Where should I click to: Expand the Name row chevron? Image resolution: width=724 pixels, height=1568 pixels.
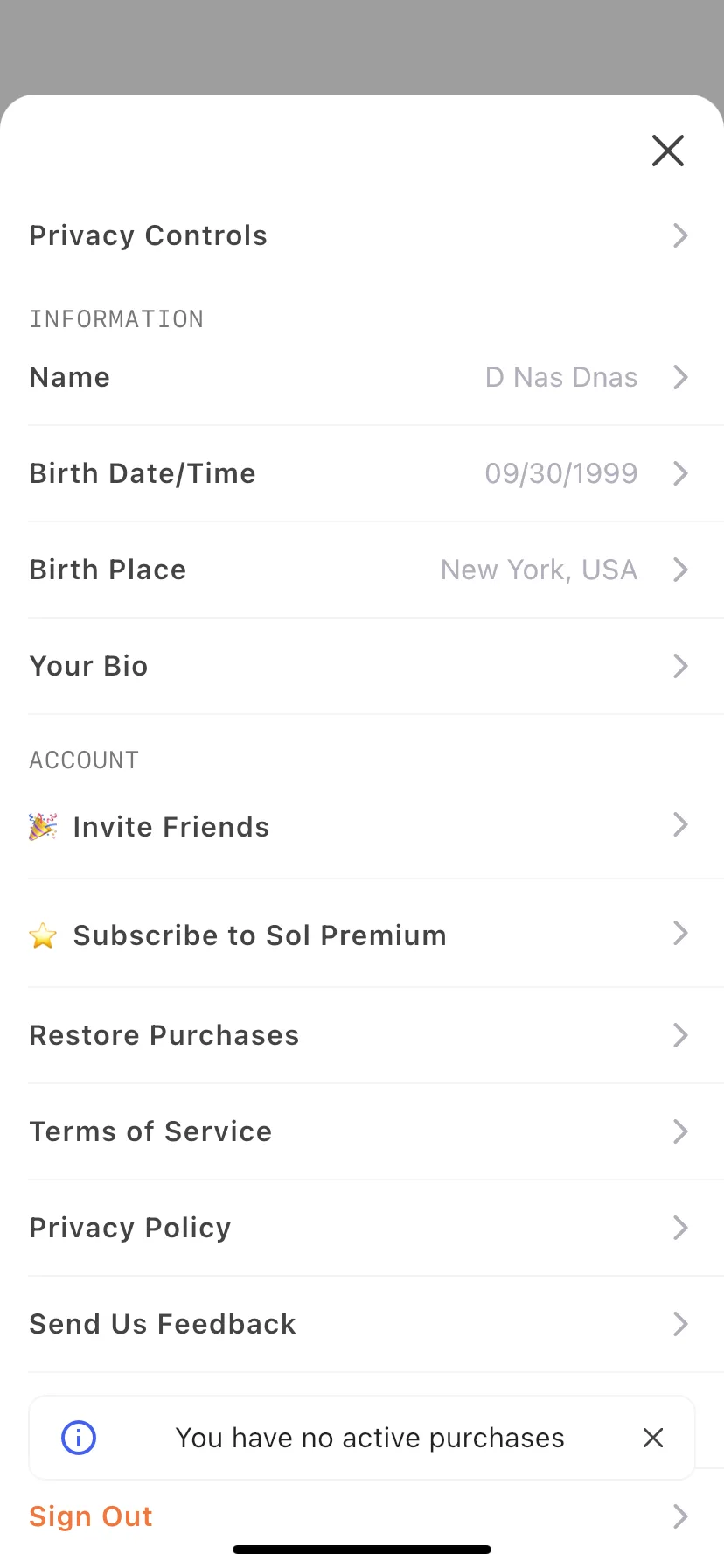(680, 377)
